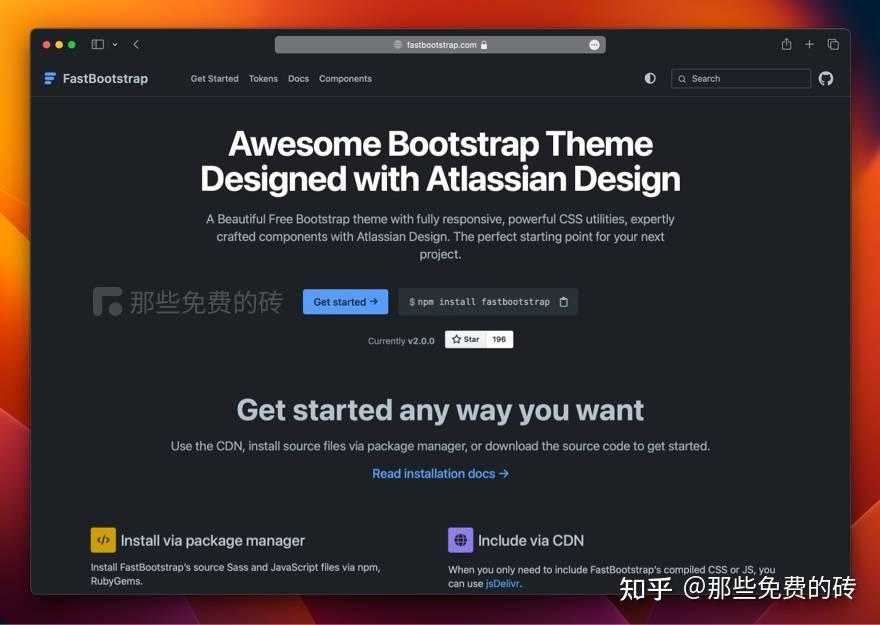Copy the npm install command with the clipboard icon
This screenshot has height=625, width=880.
coord(564,301)
